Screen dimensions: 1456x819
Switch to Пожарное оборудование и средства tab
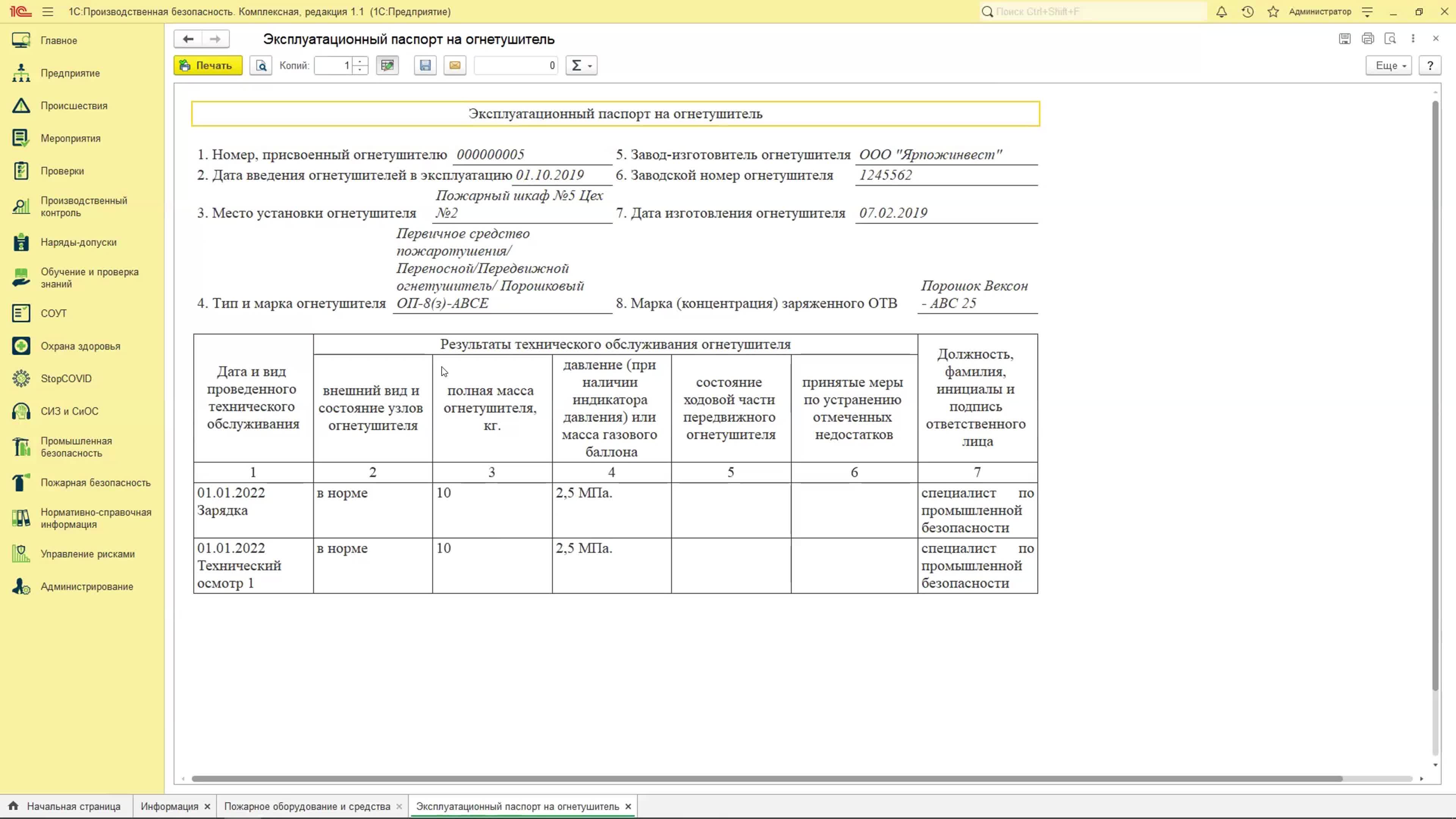pyautogui.click(x=307, y=806)
